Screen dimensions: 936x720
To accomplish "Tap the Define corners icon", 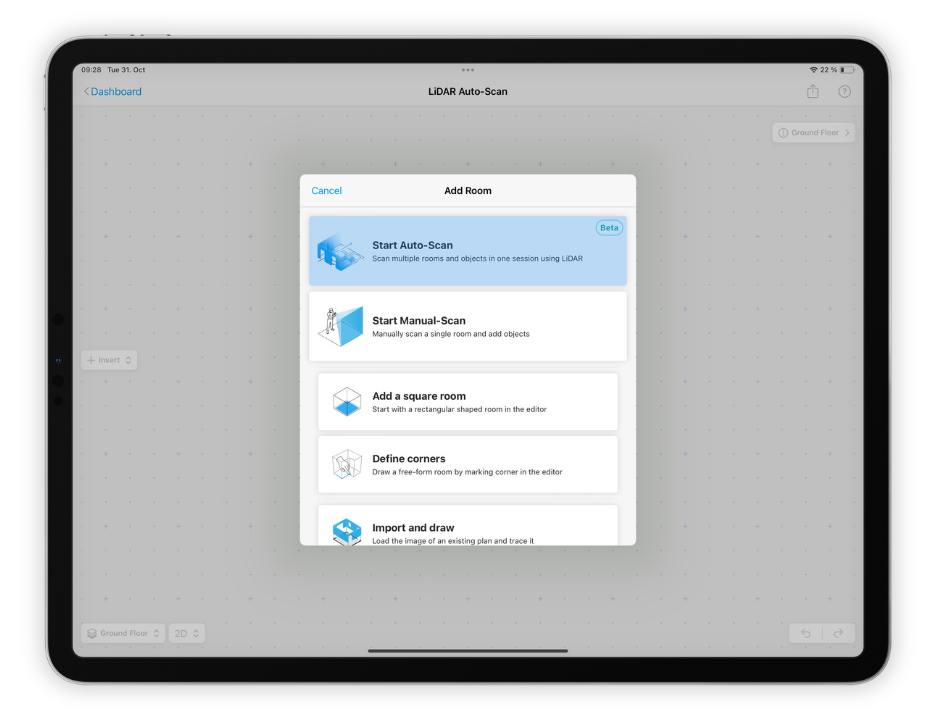I will [x=346, y=464].
